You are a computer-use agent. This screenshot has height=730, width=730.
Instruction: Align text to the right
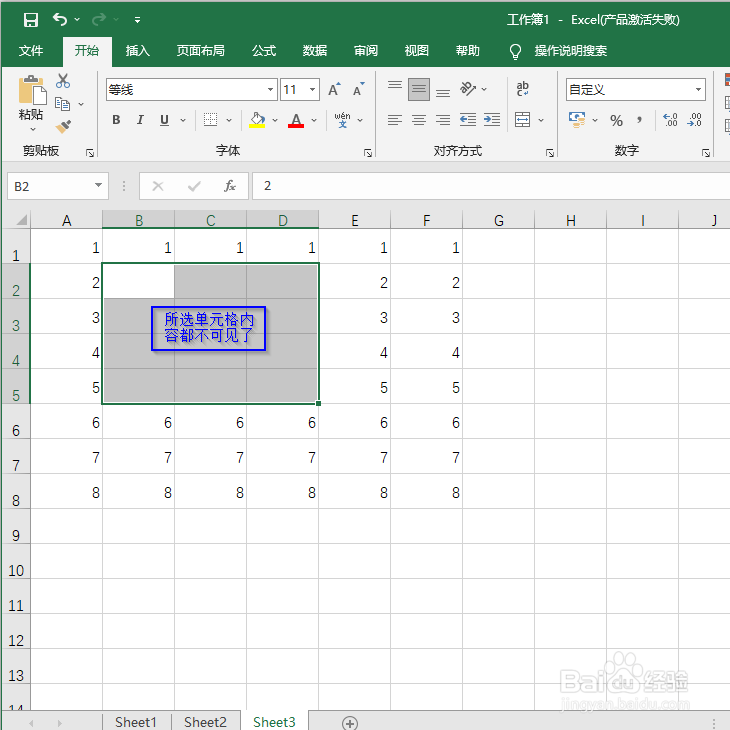[443, 120]
